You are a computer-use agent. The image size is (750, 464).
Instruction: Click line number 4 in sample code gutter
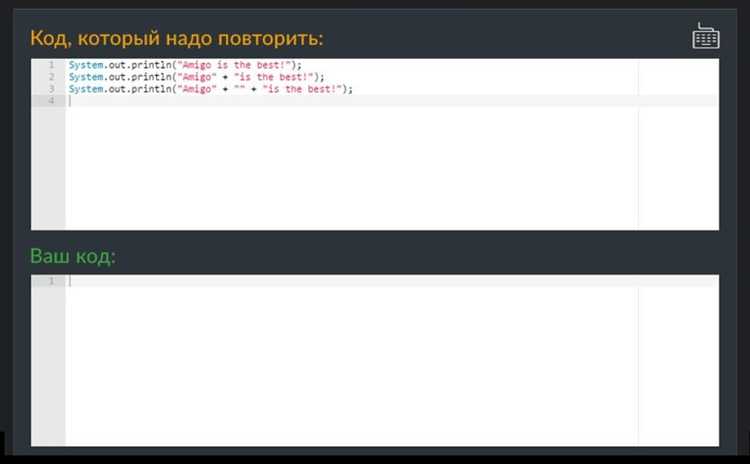click(52, 100)
